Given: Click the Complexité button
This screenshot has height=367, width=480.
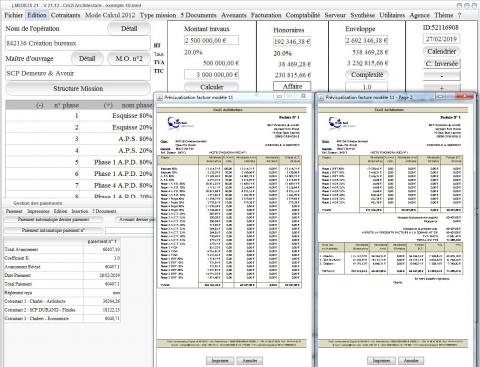Looking at the screenshot, I should [367, 75].
